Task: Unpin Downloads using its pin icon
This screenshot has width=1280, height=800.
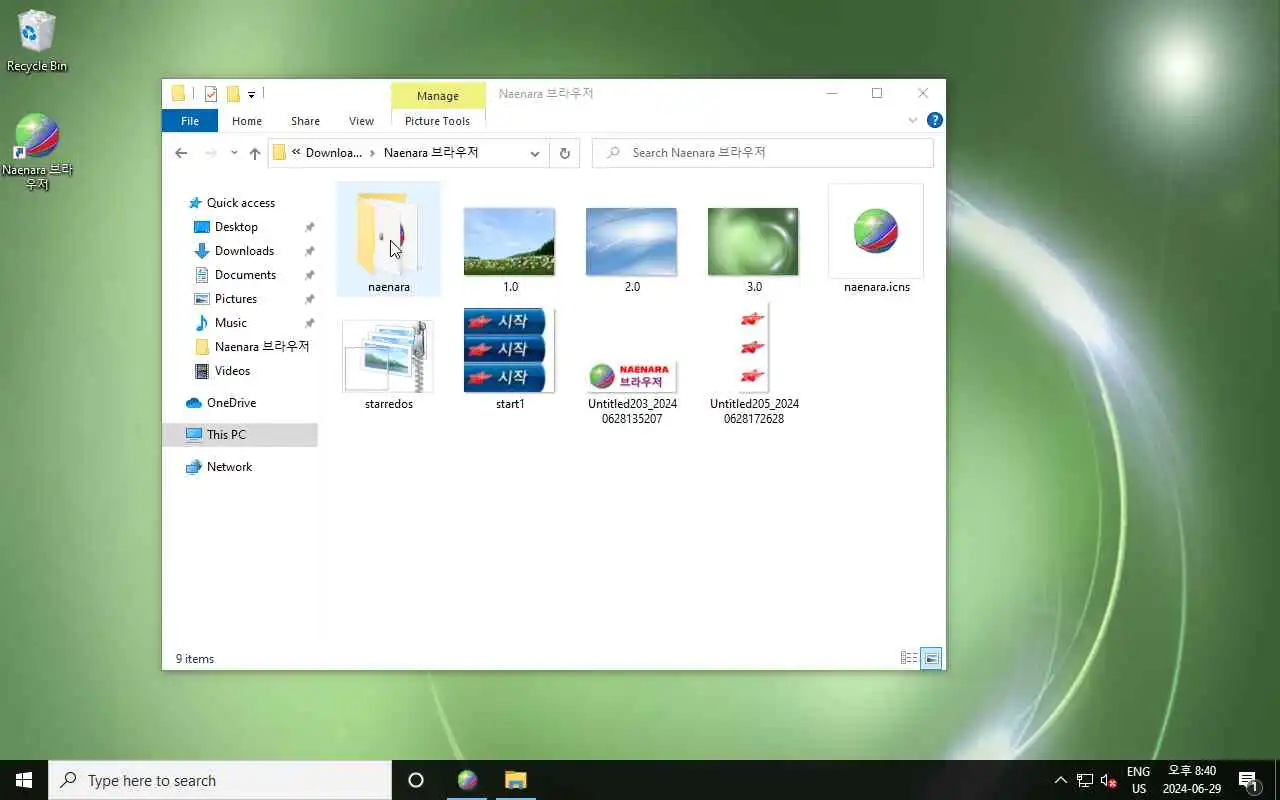Action: coord(310,251)
